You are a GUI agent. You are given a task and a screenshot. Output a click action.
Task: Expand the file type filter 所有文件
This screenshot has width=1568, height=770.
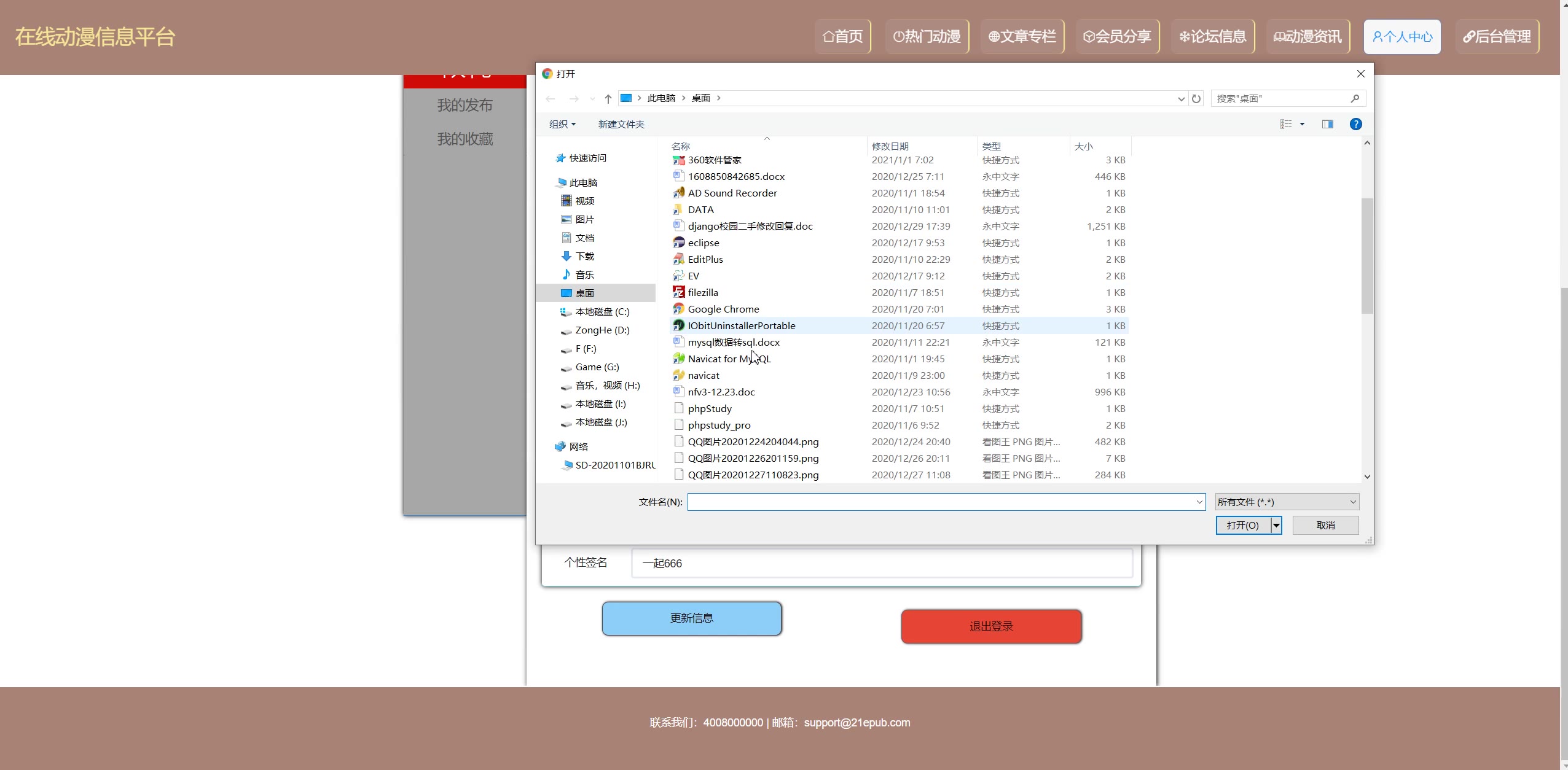pyautogui.click(x=1287, y=502)
